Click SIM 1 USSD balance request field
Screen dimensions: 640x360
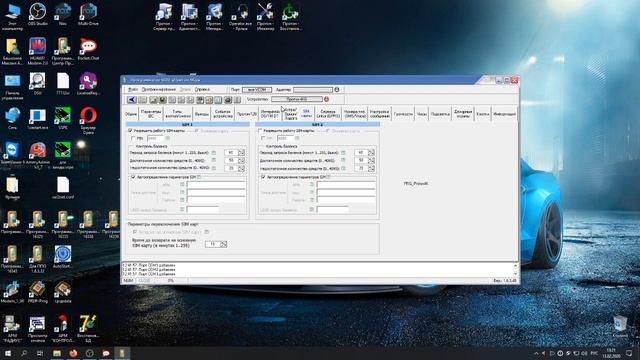coord(203,209)
